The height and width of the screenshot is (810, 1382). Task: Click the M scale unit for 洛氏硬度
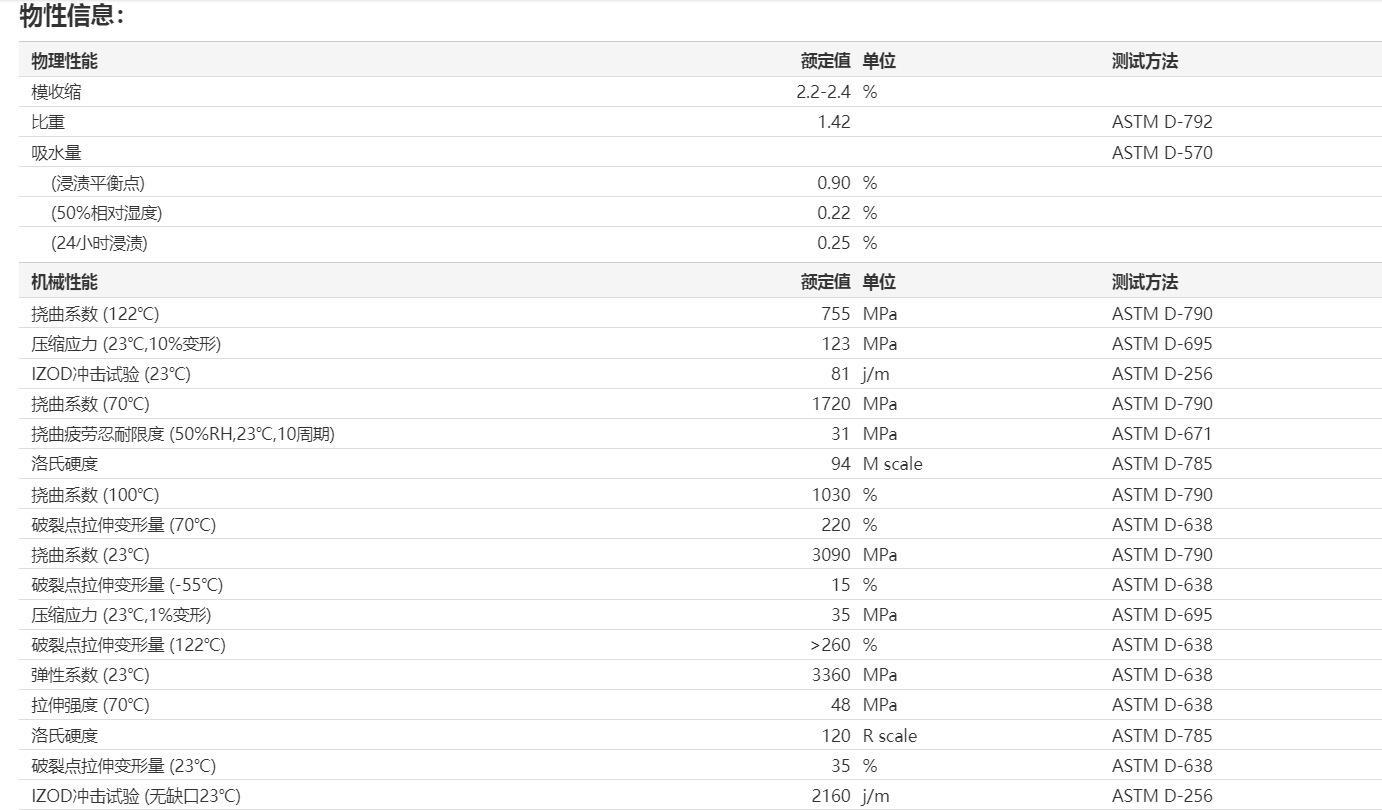pos(892,464)
